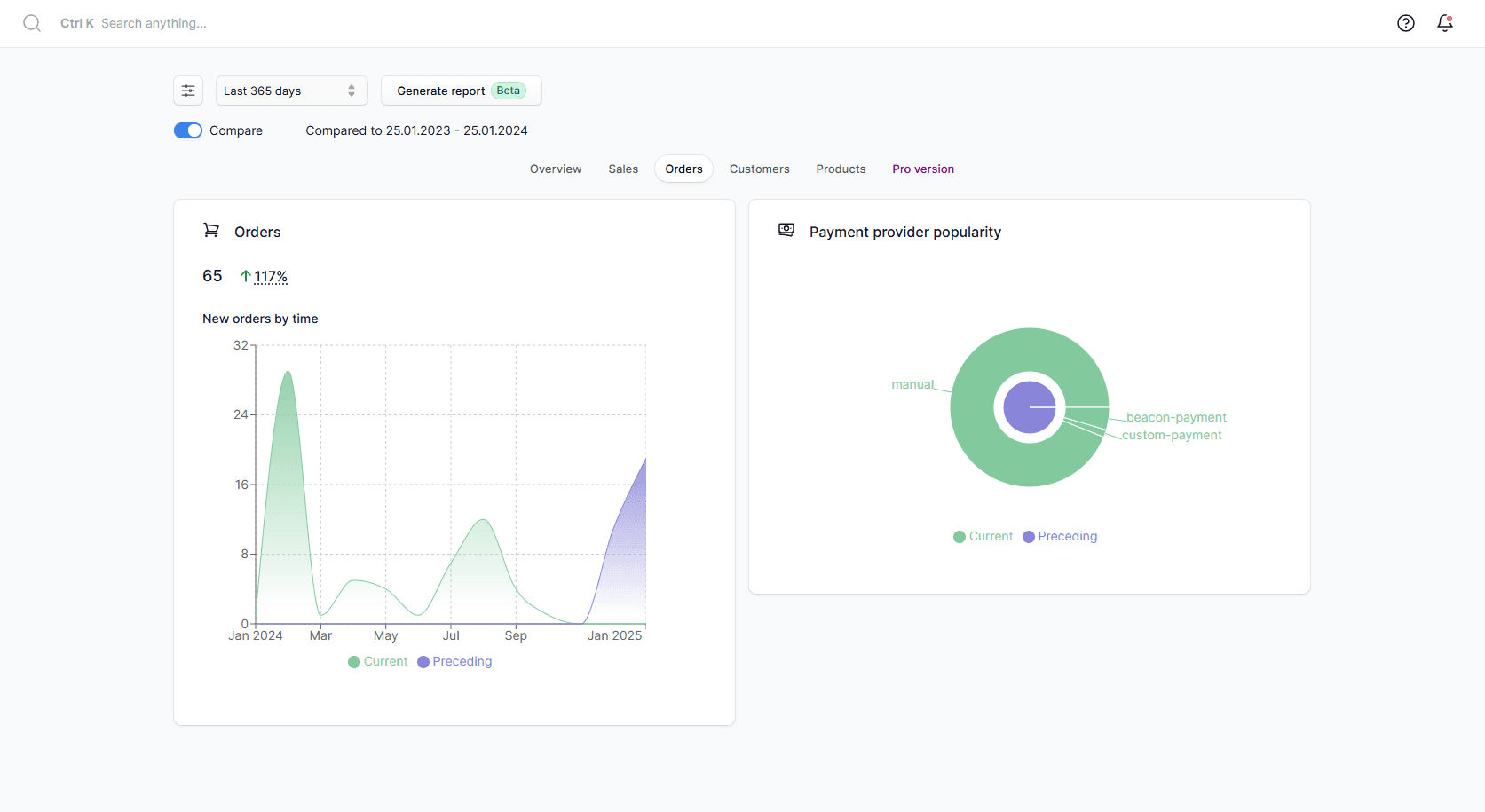1485x812 pixels.
Task: Open the Pro version link
Action: coord(923,169)
